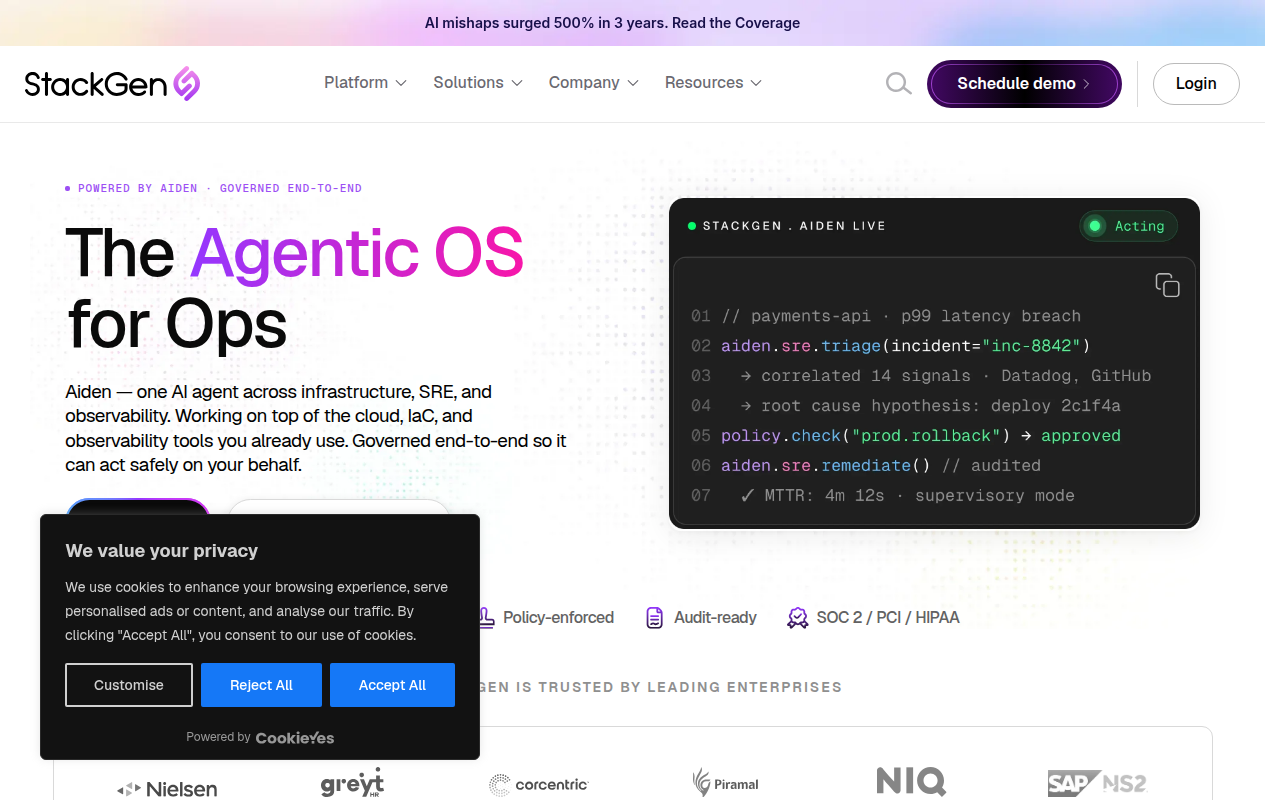Click 'correlated 14 signals' code line
The width and height of the screenshot is (1280, 800).
click(x=946, y=376)
